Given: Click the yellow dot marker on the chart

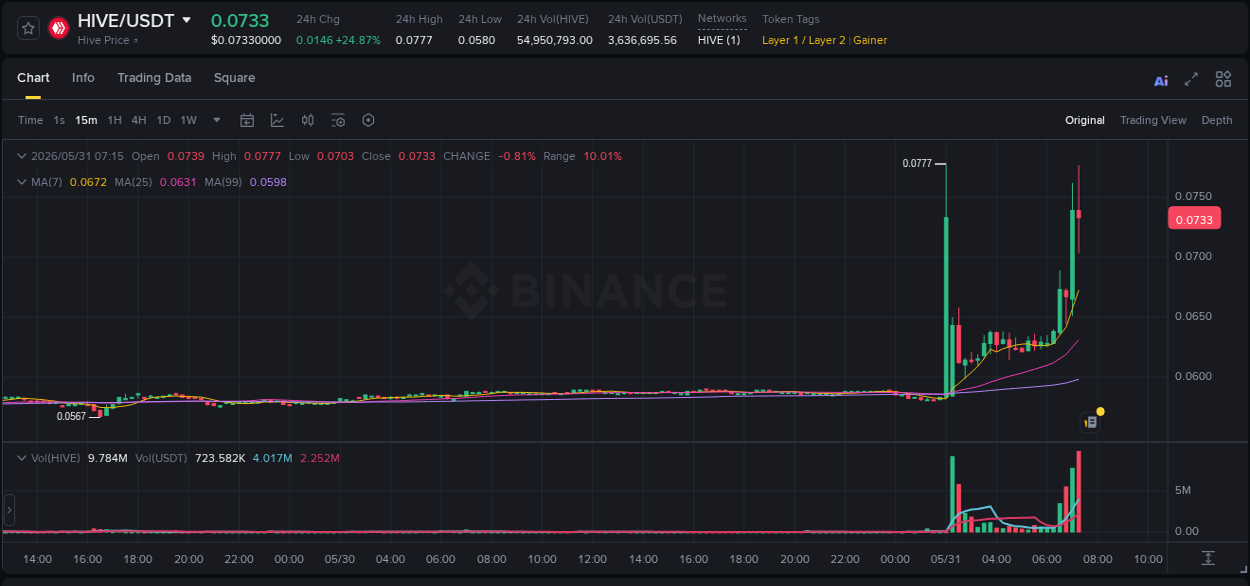Looking at the screenshot, I should (x=1100, y=411).
